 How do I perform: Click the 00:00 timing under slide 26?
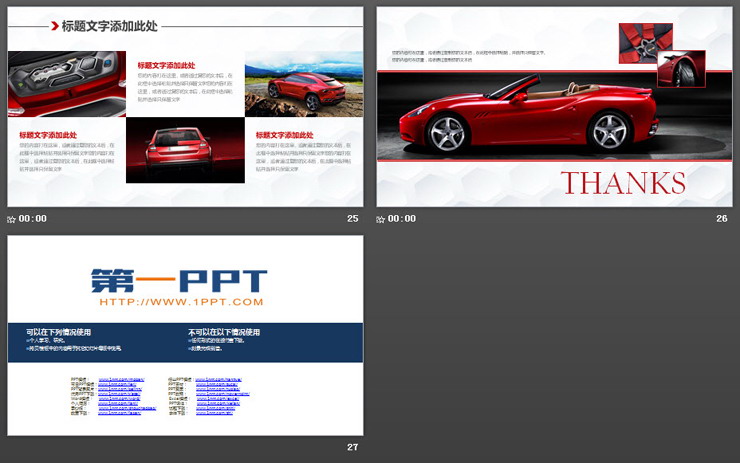402,218
